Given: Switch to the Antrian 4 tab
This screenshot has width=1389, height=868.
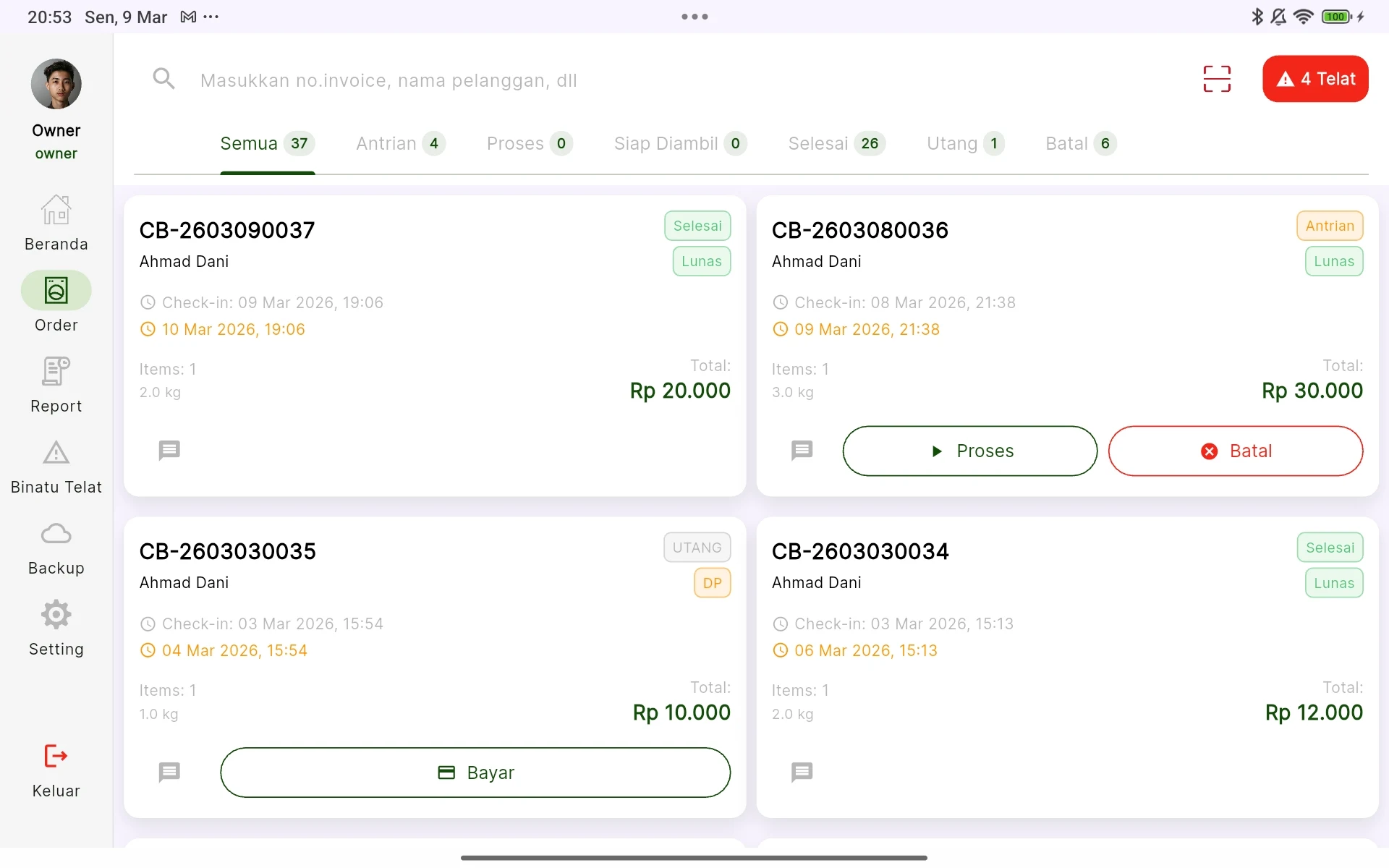Looking at the screenshot, I should click(x=401, y=144).
